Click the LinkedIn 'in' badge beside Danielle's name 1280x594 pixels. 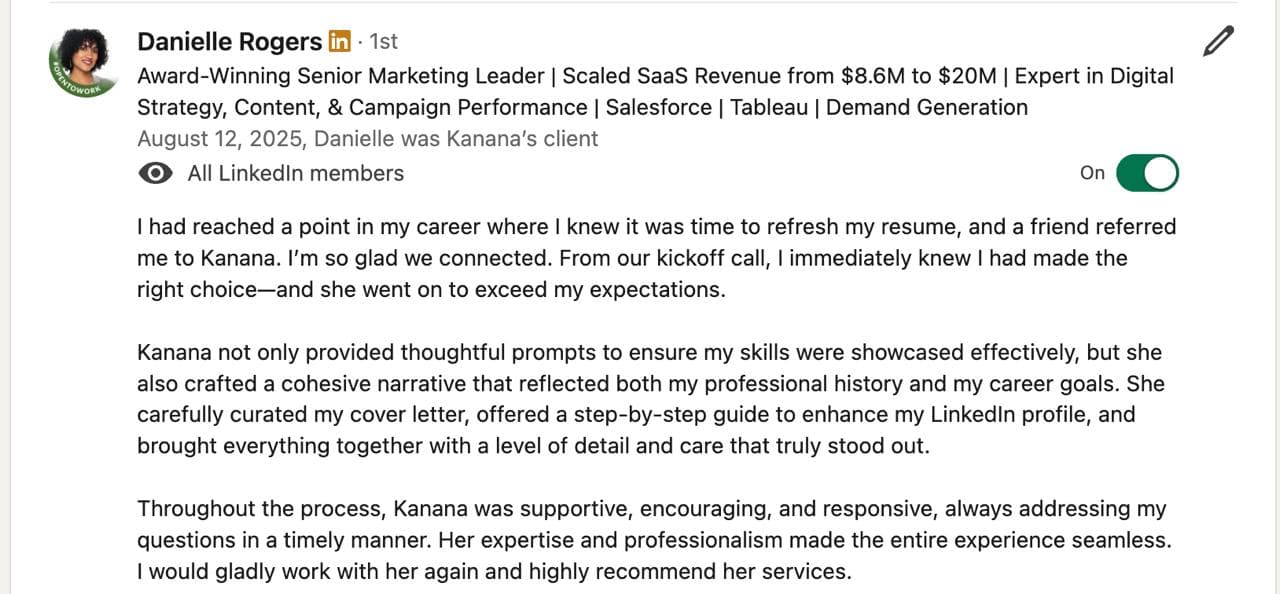pos(339,41)
